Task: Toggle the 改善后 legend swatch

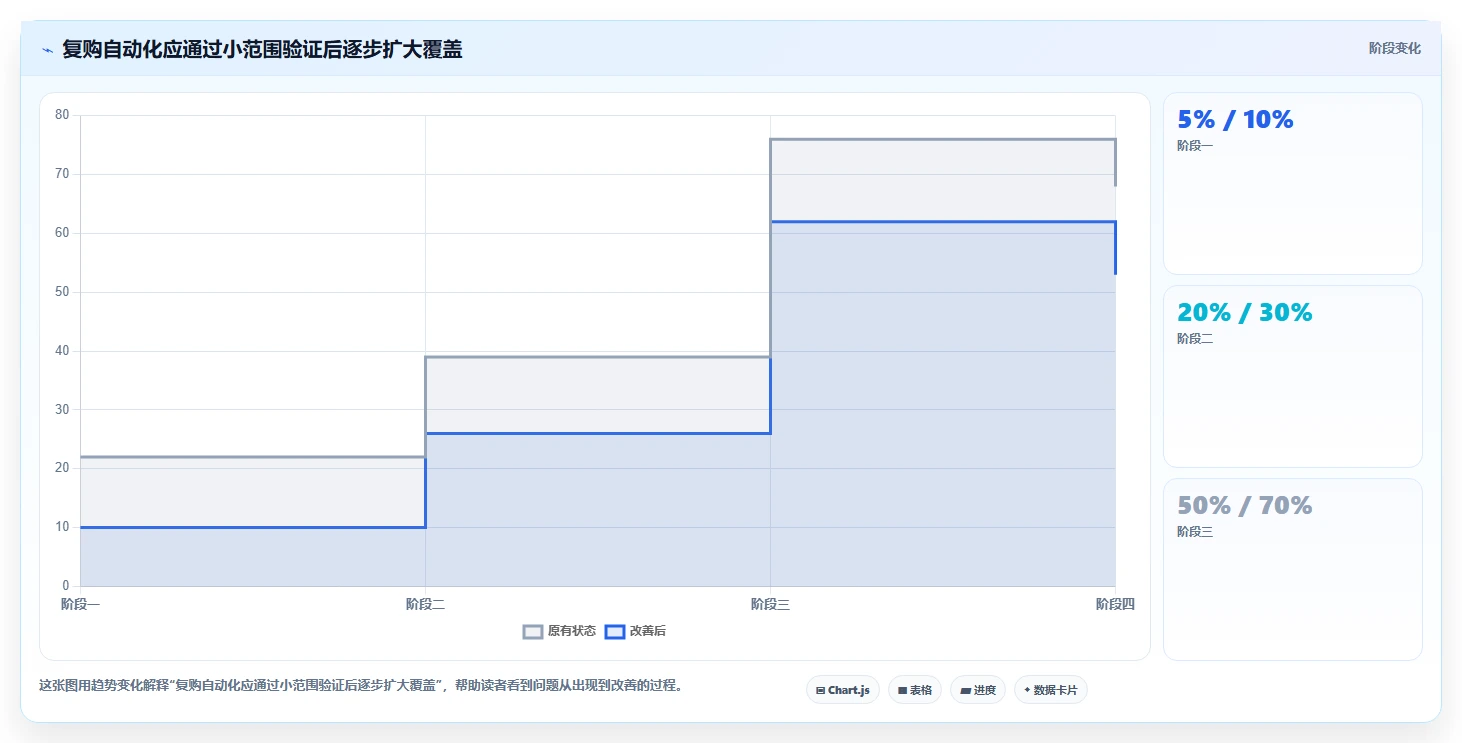Action: point(615,632)
